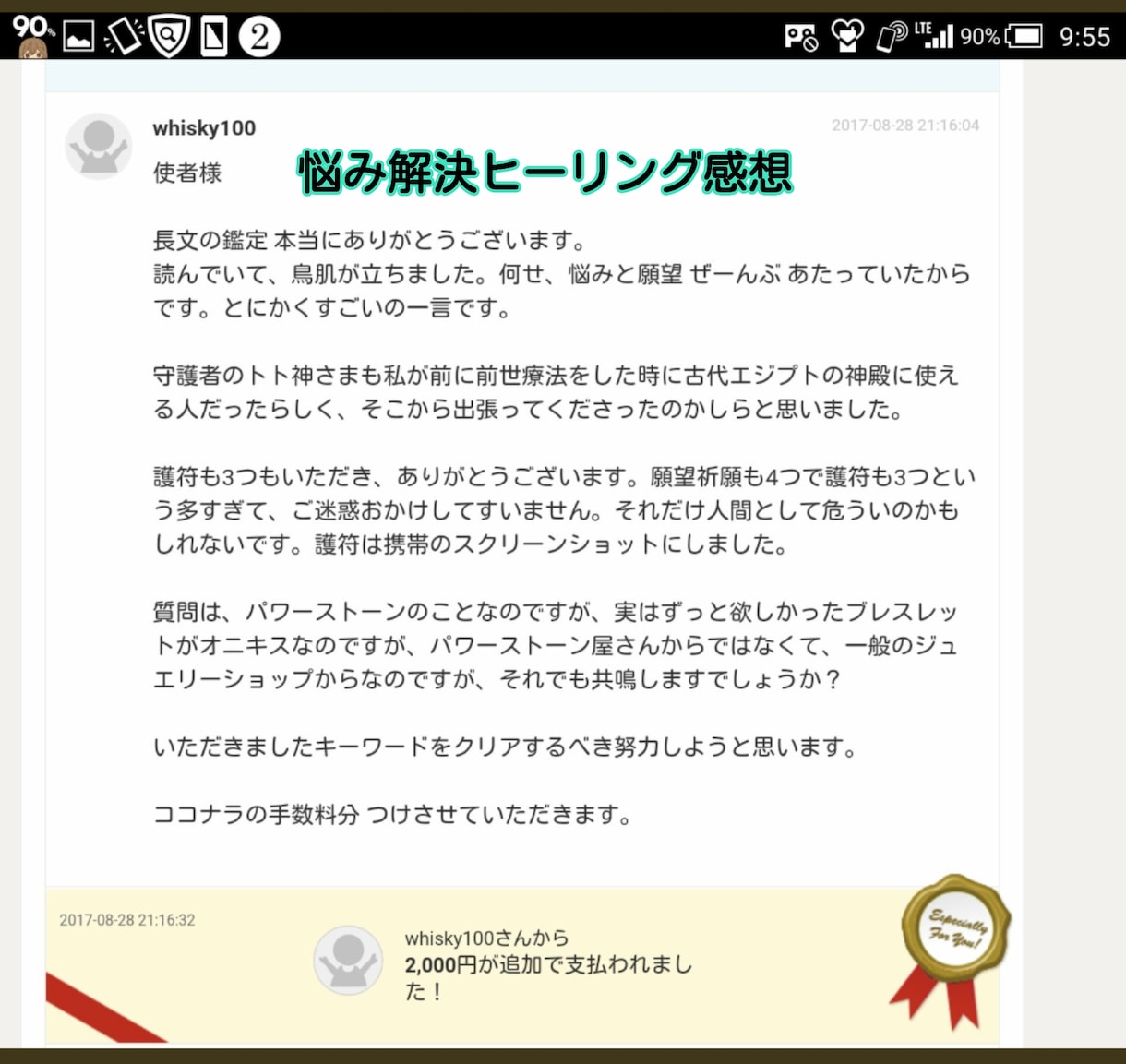Tap the 使者様 salutation text
Viewport: 1126px width, 1064px height.
click(x=187, y=173)
